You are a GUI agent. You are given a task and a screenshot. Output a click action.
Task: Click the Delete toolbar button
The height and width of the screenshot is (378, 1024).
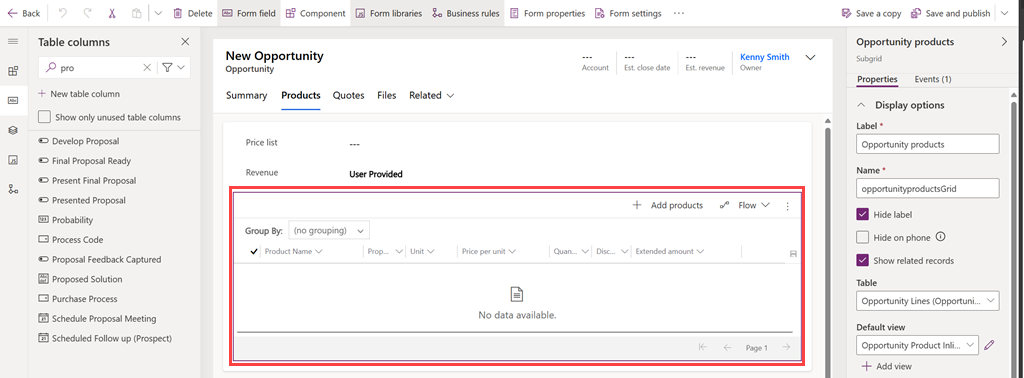(x=193, y=13)
